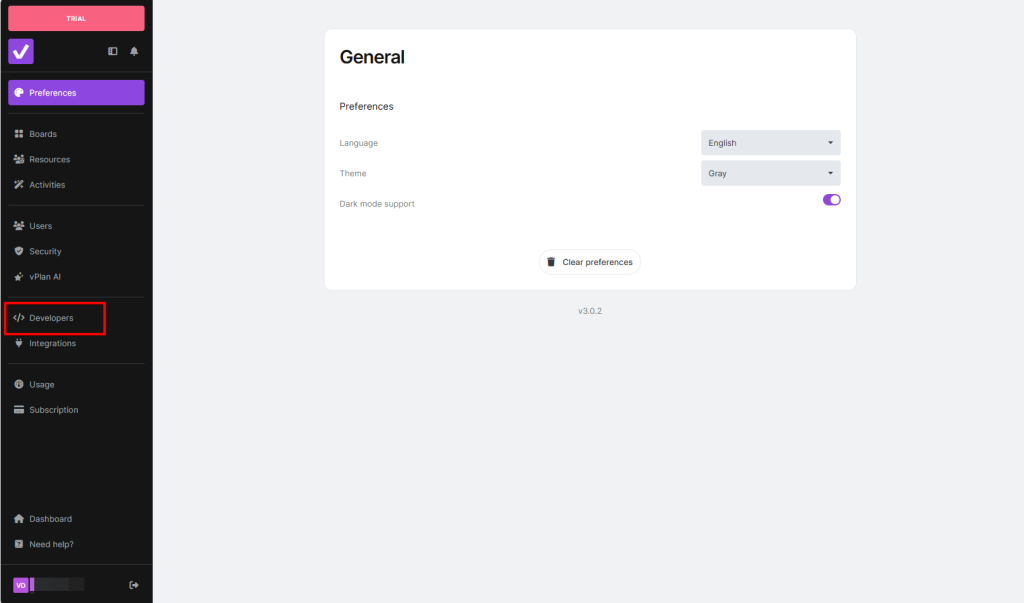The height and width of the screenshot is (603, 1024).
Task: Open the notifications bell icon
Action: pyautogui.click(x=134, y=51)
